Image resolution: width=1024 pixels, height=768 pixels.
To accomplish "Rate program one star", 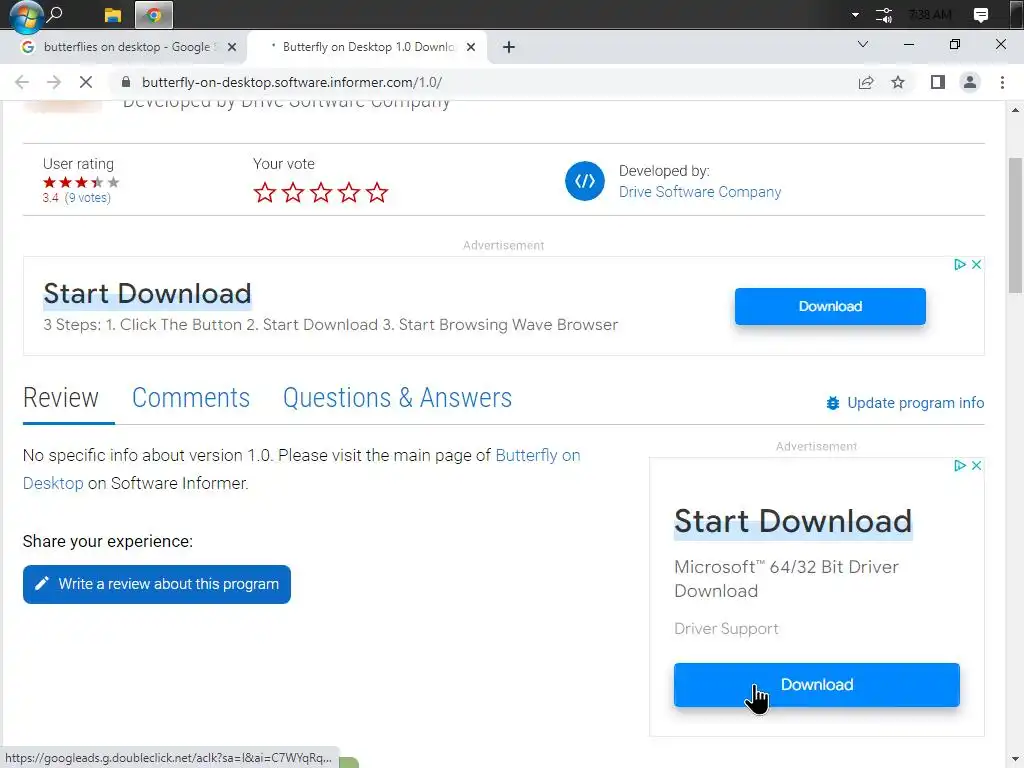I will pyautogui.click(x=264, y=193).
